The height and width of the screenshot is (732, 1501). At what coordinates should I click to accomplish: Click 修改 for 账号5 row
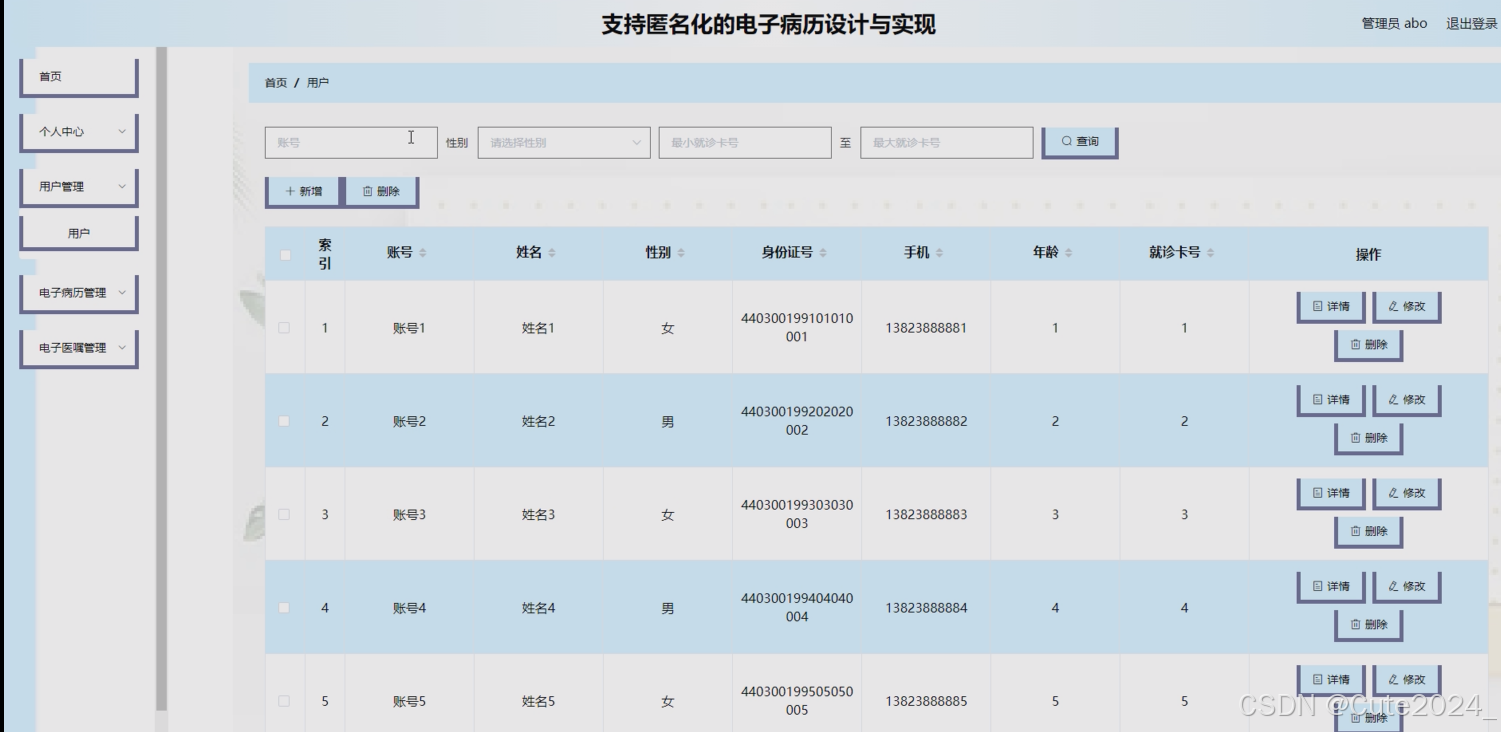[1407, 680]
